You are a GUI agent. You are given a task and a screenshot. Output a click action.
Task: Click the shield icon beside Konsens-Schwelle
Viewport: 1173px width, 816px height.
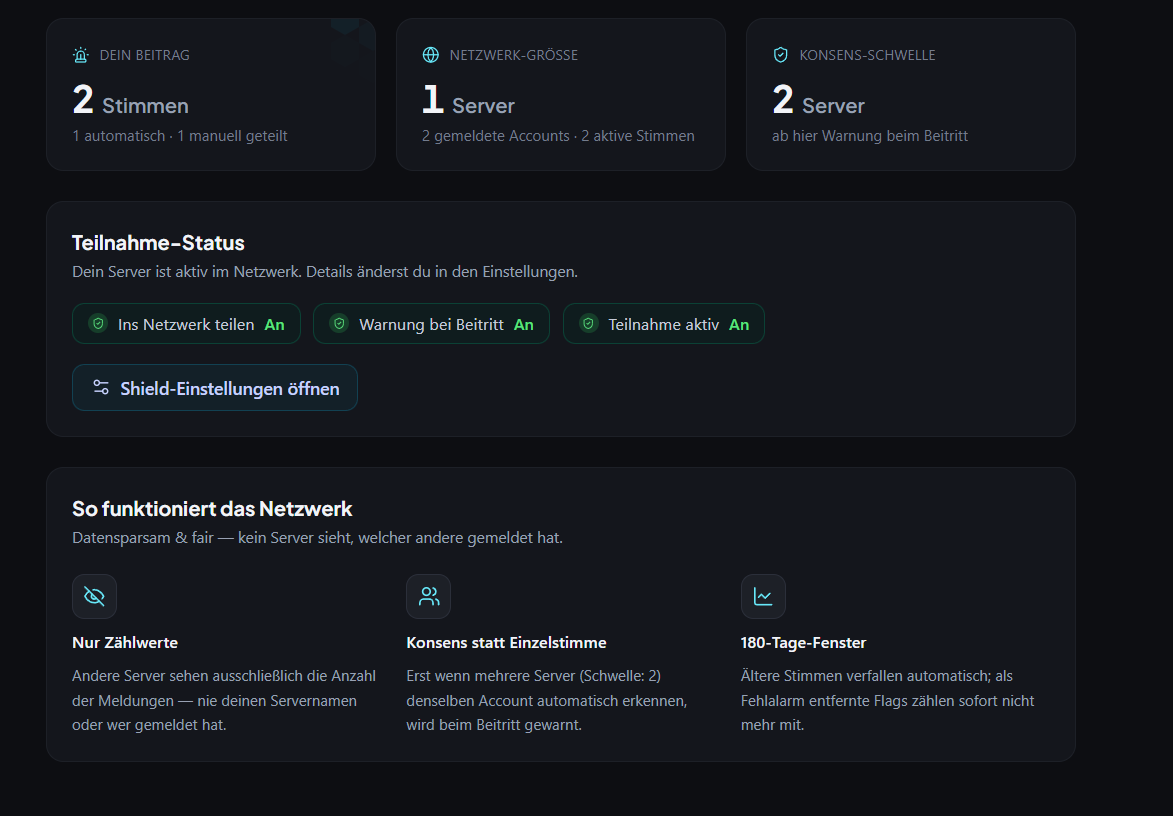[x=780, y=55]
